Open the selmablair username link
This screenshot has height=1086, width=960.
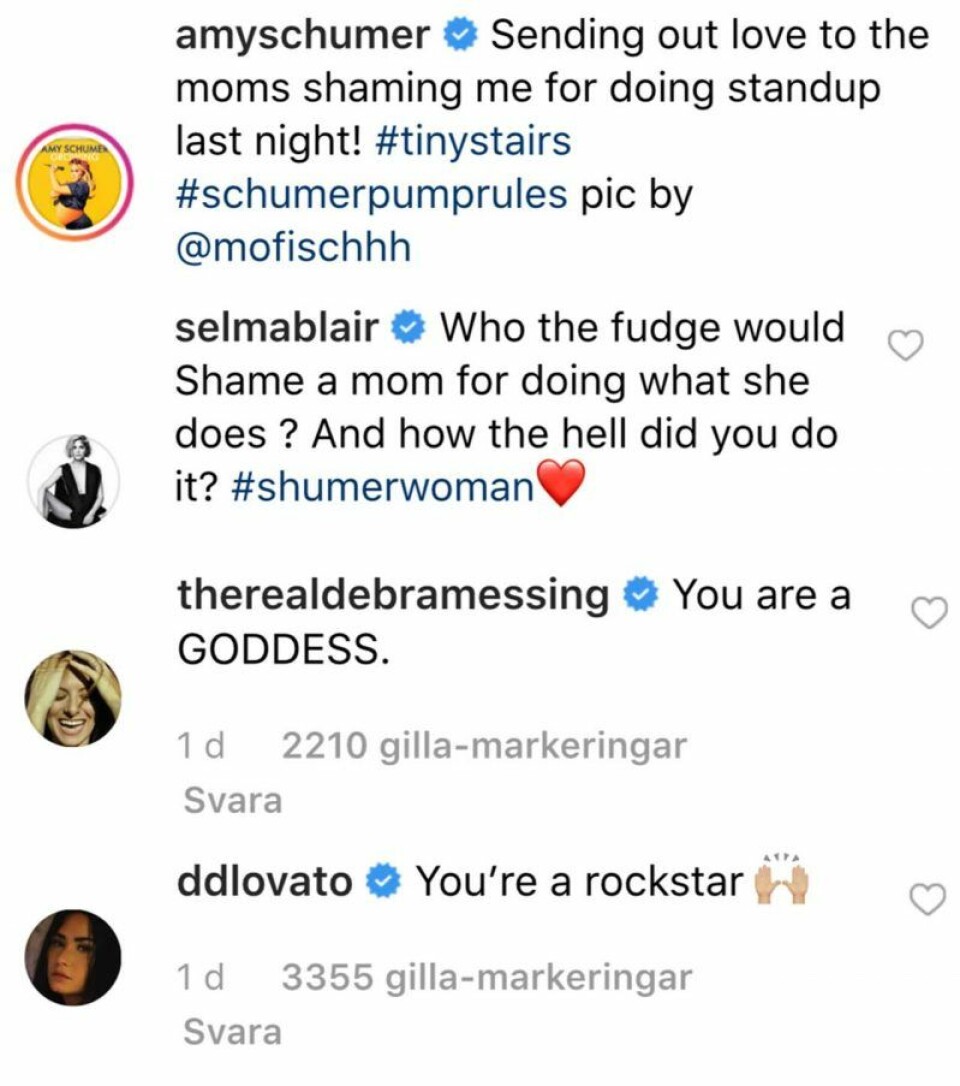coord(278,327)
